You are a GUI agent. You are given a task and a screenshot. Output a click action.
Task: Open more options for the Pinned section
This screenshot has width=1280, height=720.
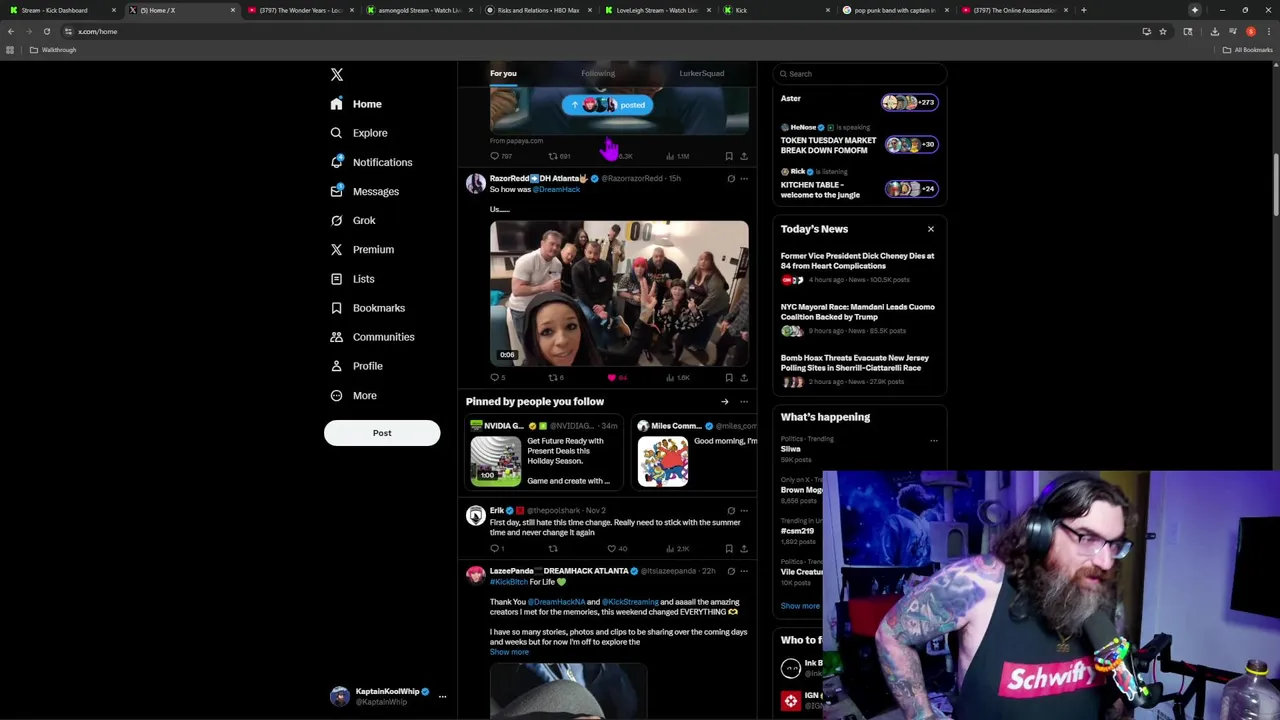(744, 402)
